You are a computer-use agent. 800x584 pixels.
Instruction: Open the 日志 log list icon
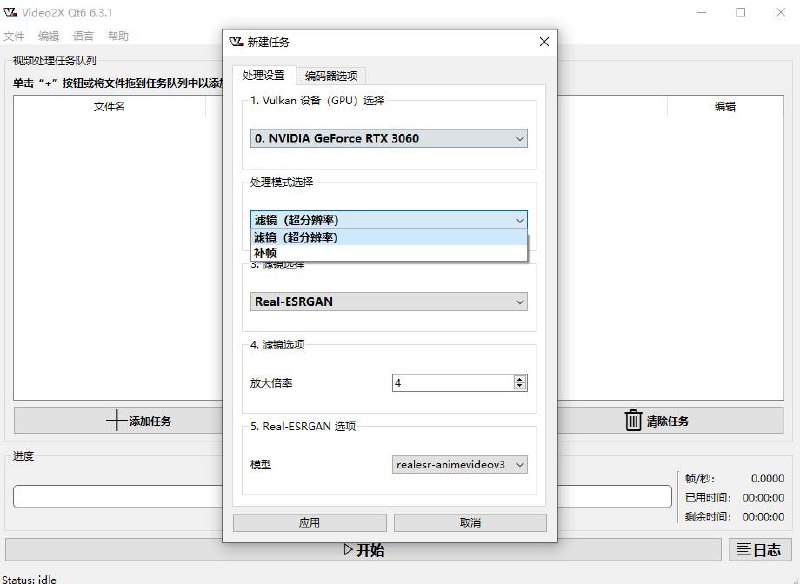click(x=743, y=549)
